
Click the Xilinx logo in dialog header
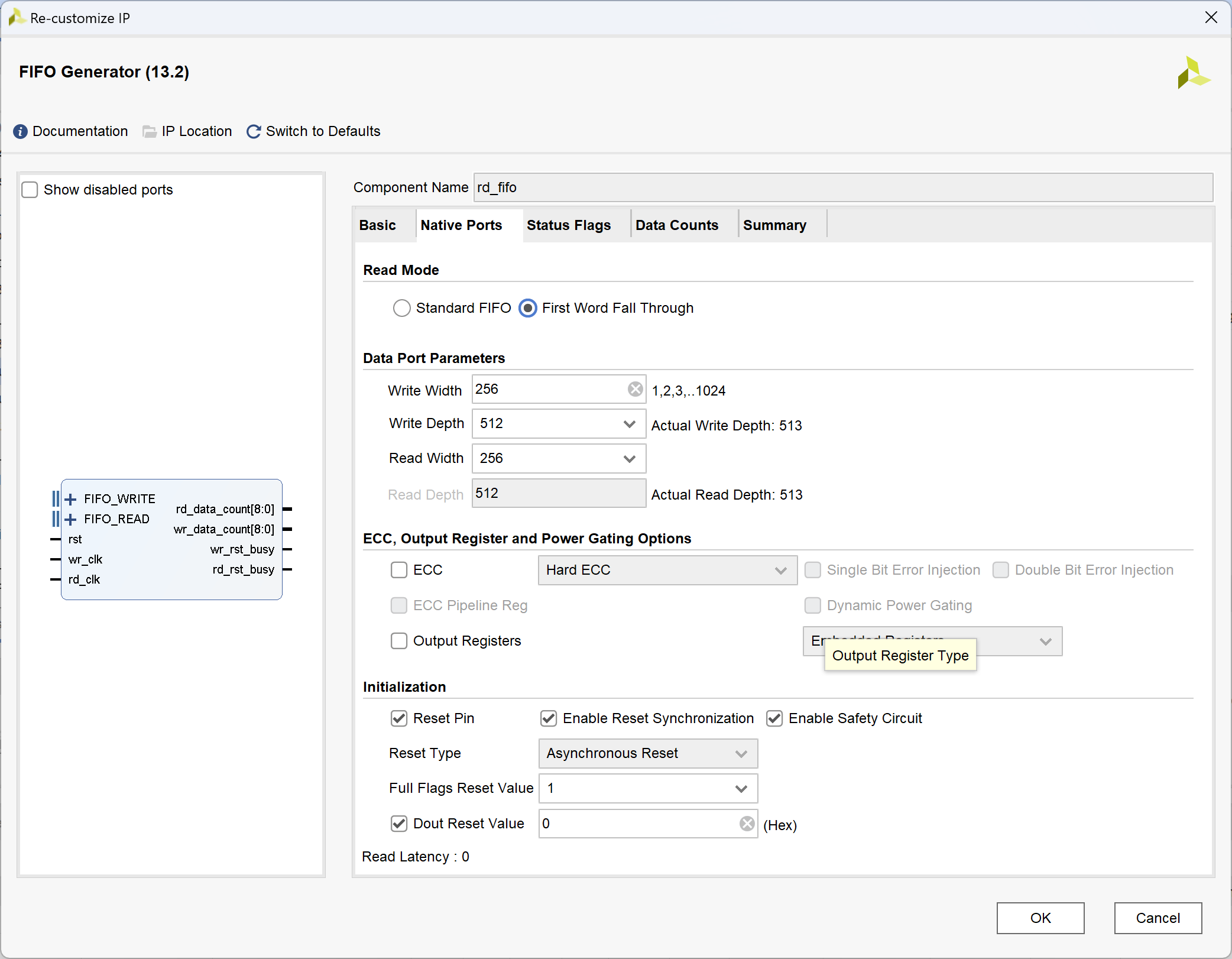(x=1193, y=73)
